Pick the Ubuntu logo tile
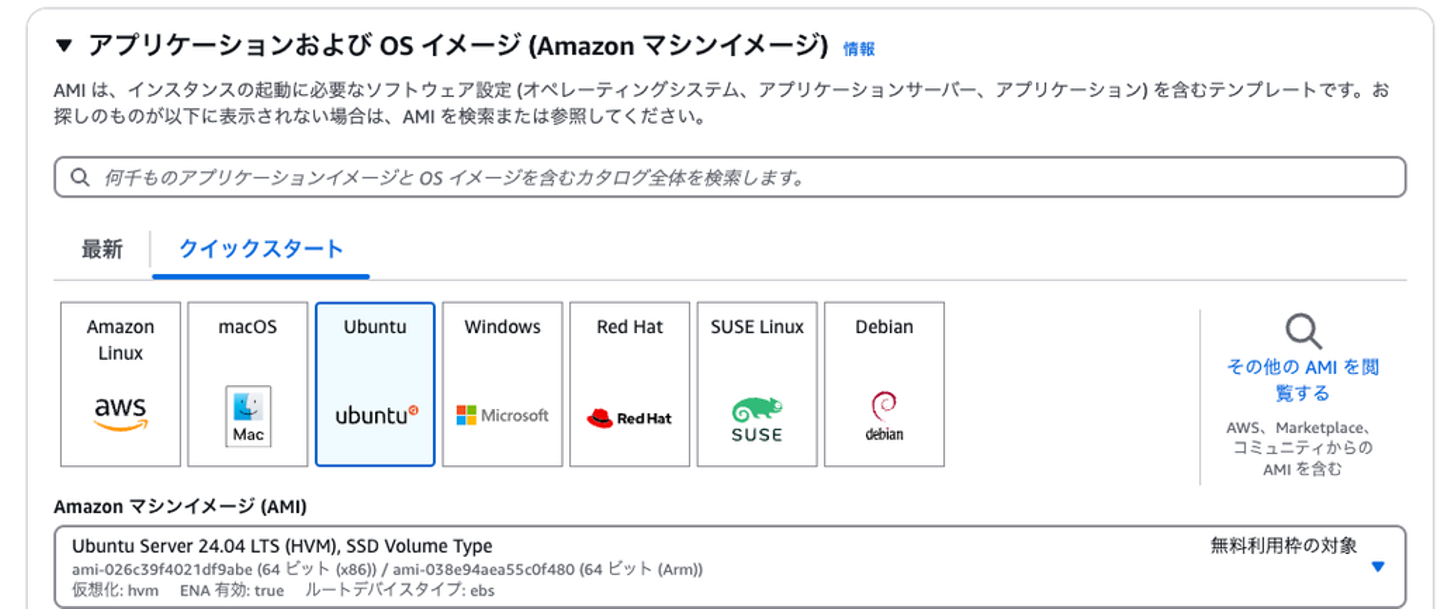 point(375,414)
